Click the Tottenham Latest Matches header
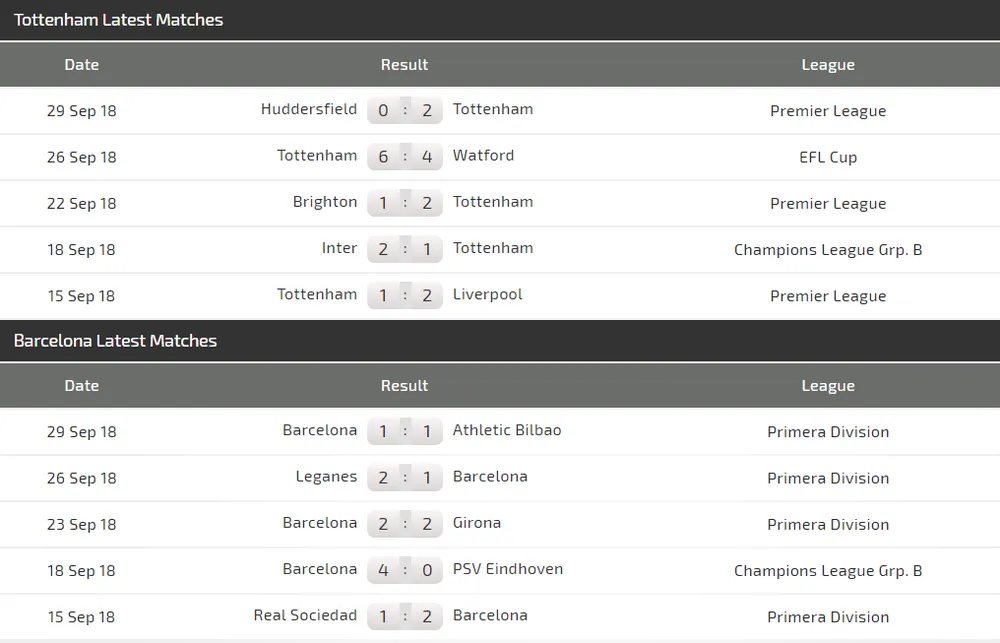This screenshot has width=1000, height=643. click(x=118, y=20)
